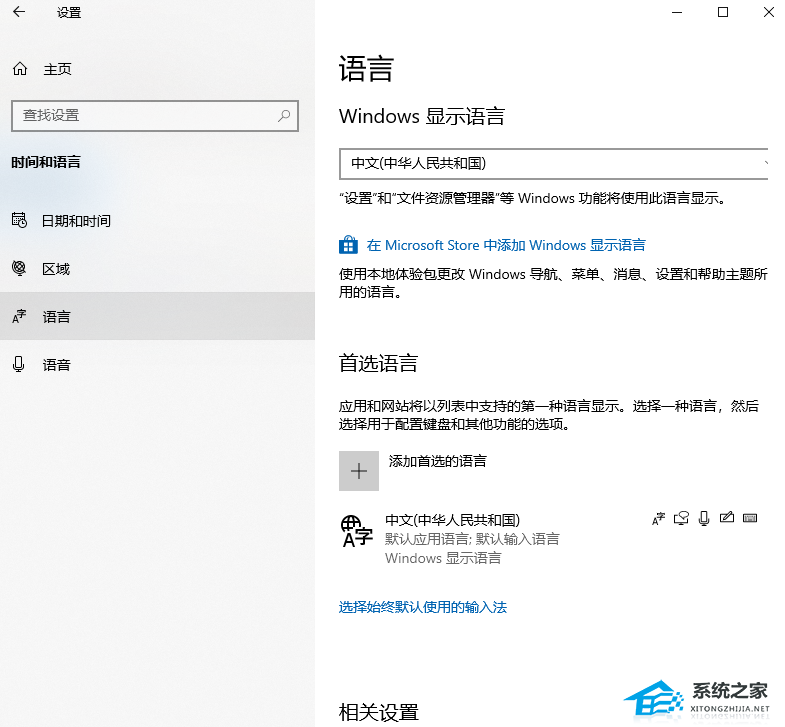Open 区域 settings page
The width and height of the screenshot is (785, 727).
pyautogui.click(x=157, y=269)
